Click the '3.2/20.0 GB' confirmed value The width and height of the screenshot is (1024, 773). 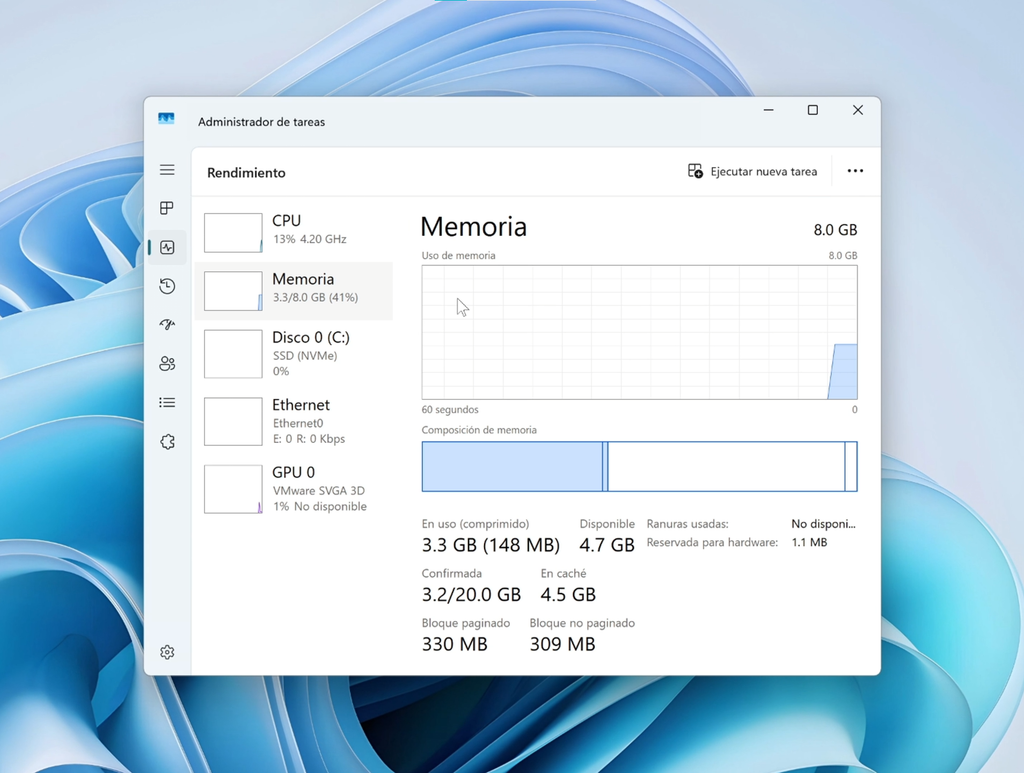[472, 594]
